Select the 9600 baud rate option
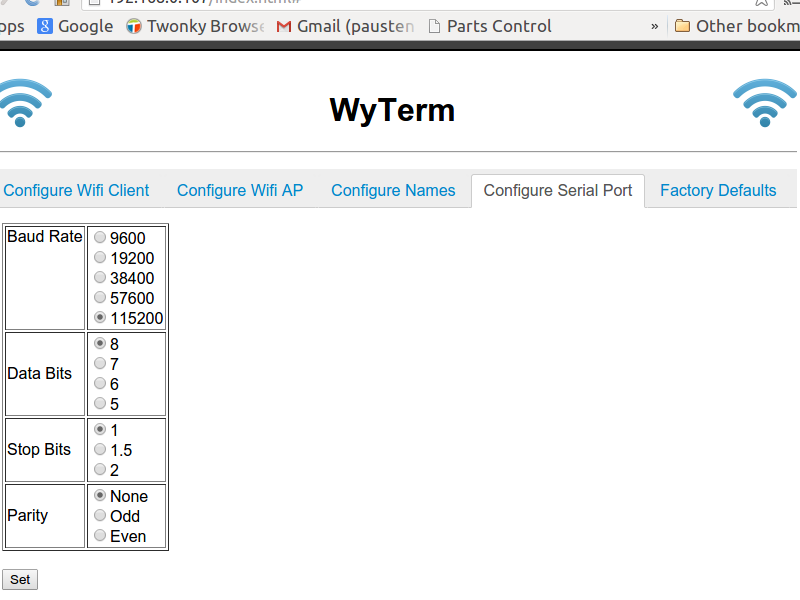The height and width of the screenshot is (600, 800). click(x=100, y=238)
